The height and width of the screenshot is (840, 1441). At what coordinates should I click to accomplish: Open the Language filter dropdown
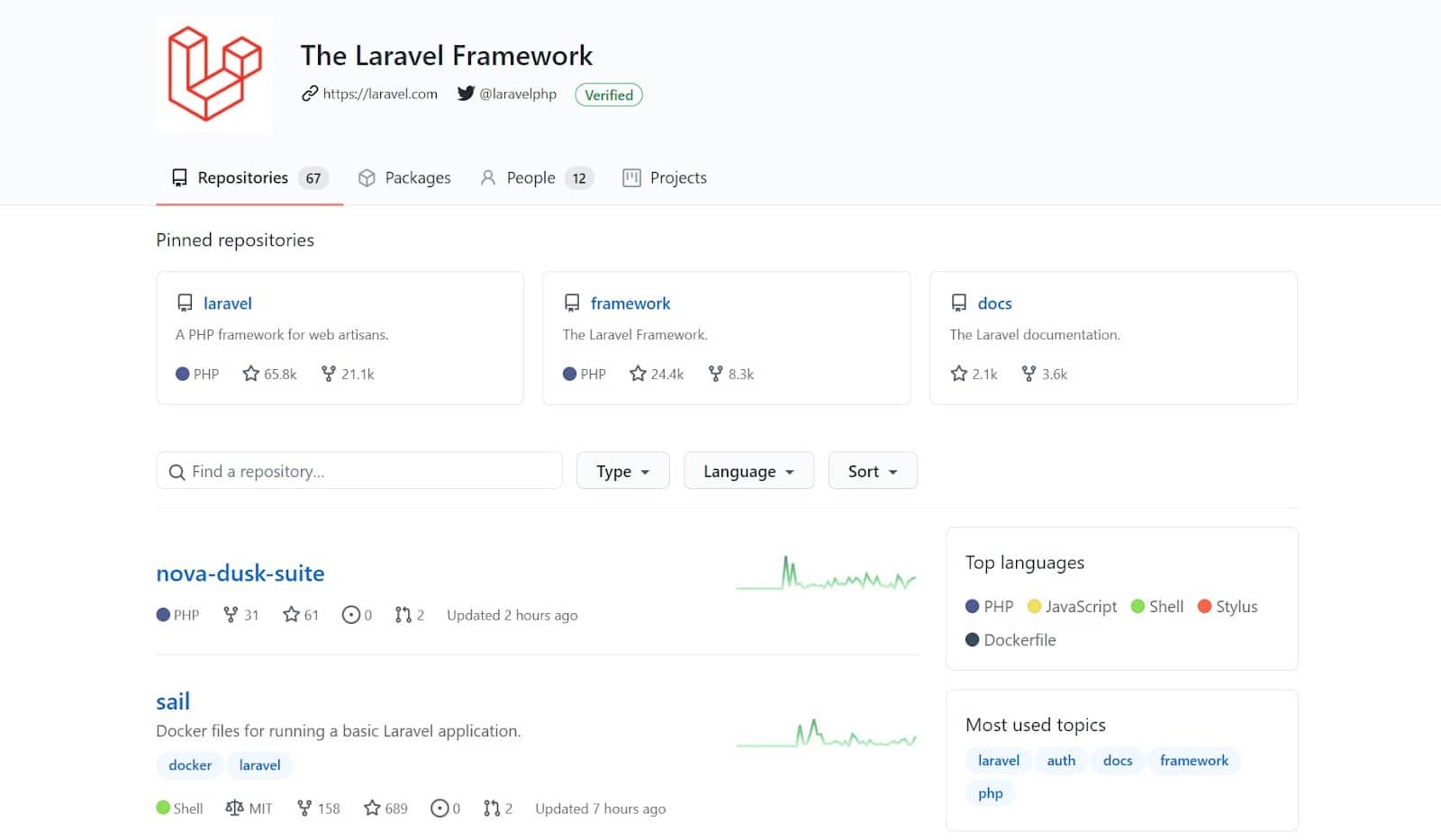(748, 470)
